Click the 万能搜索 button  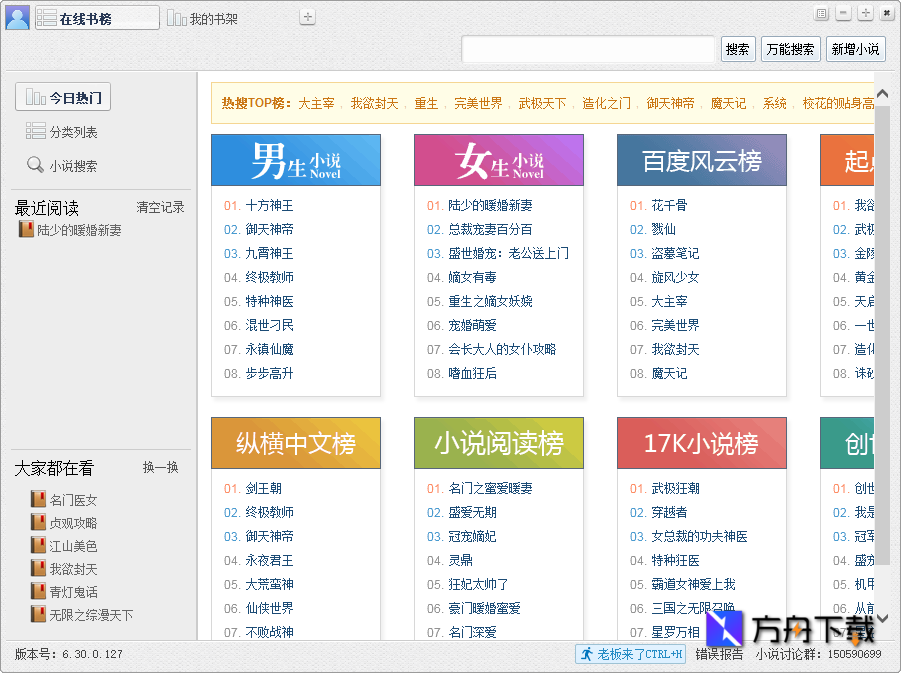[790, 48]
